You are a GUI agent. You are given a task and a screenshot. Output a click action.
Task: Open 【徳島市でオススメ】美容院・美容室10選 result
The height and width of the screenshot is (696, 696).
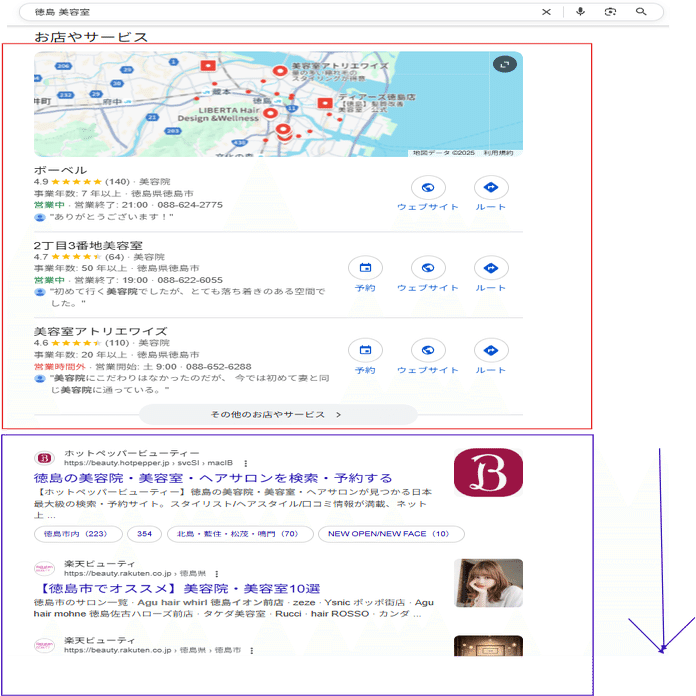(x=177, y=589)
